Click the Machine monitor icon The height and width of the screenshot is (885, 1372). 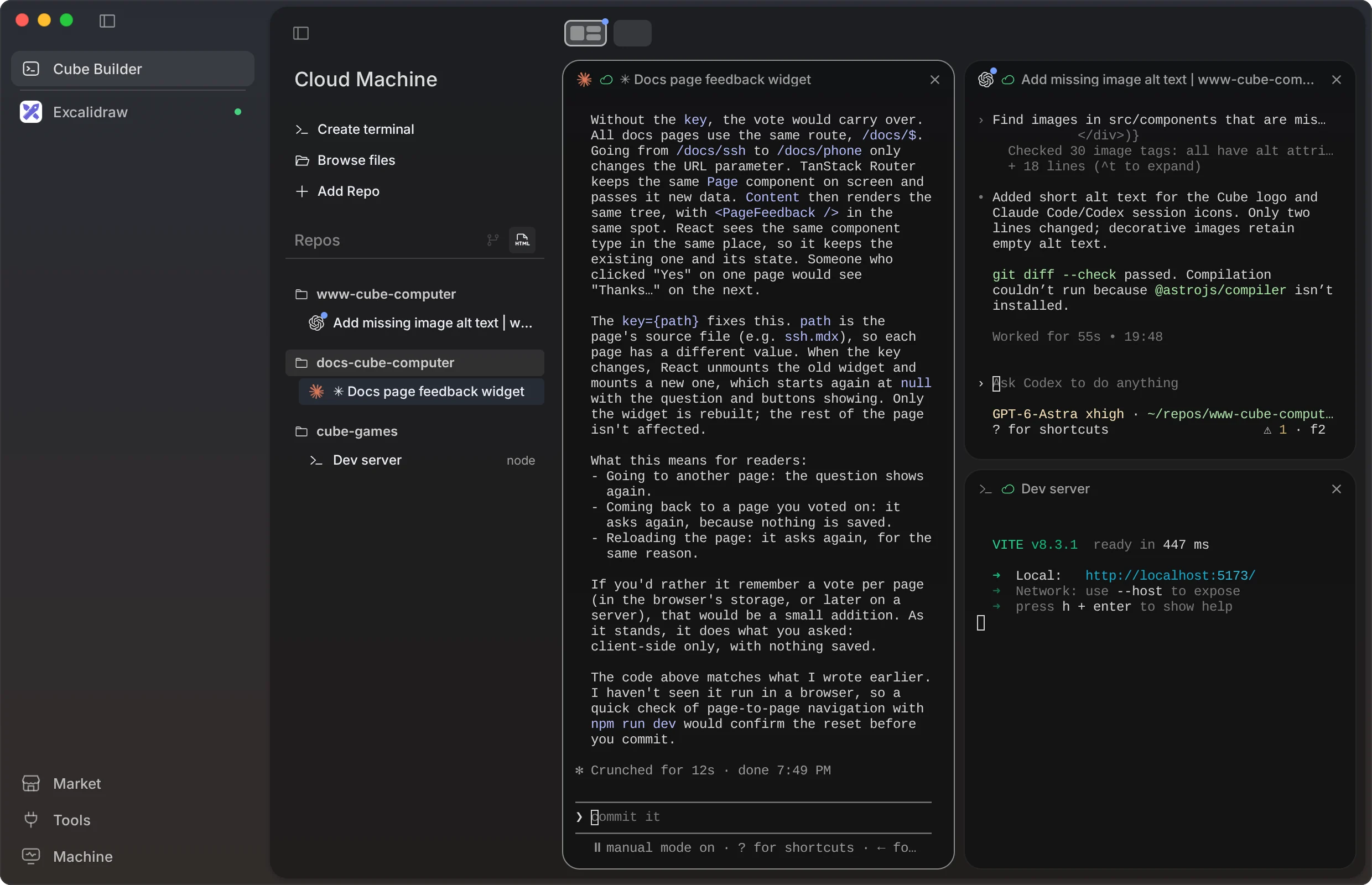pyautogui.click(x=31, y=856)
